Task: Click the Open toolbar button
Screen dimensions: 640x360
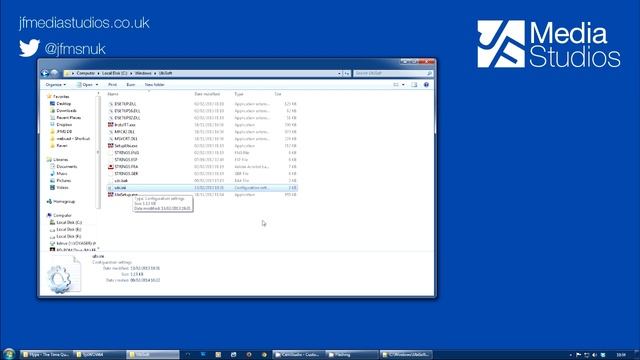Action: 85,84
